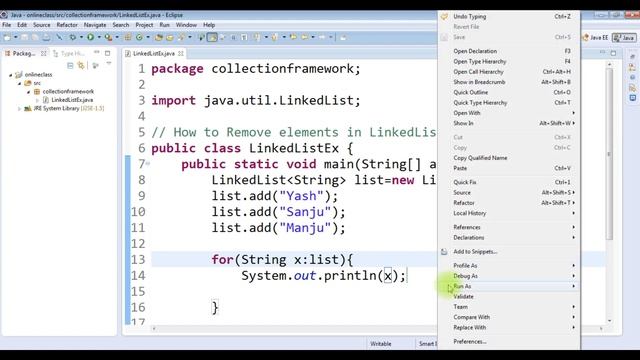The width and height of the screenshot is (640, 360).
Task: Click the Add to Snippets menu icon
Action: pyautogui.click(x=444, y=252)
